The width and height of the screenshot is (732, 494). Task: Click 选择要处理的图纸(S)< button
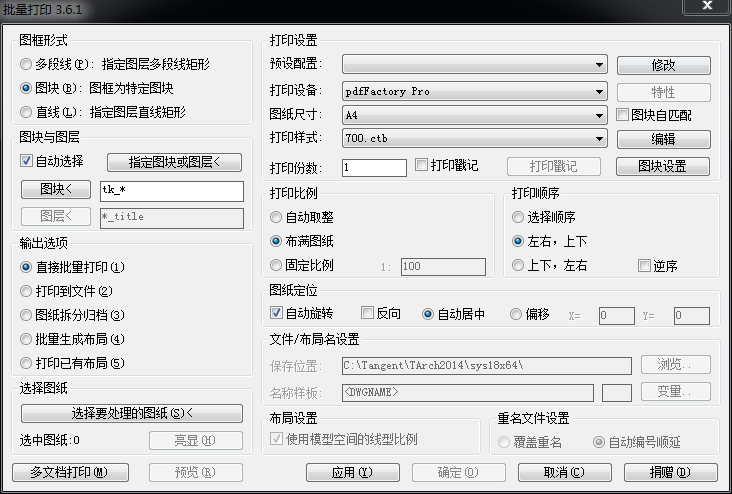pyautogui.click(x=132, y=413)
